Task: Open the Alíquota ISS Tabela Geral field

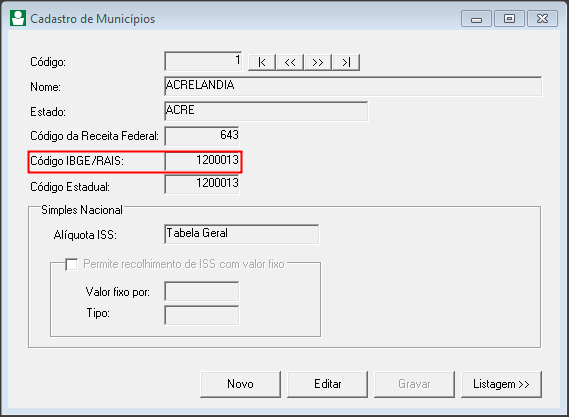Action: point(242,234)
